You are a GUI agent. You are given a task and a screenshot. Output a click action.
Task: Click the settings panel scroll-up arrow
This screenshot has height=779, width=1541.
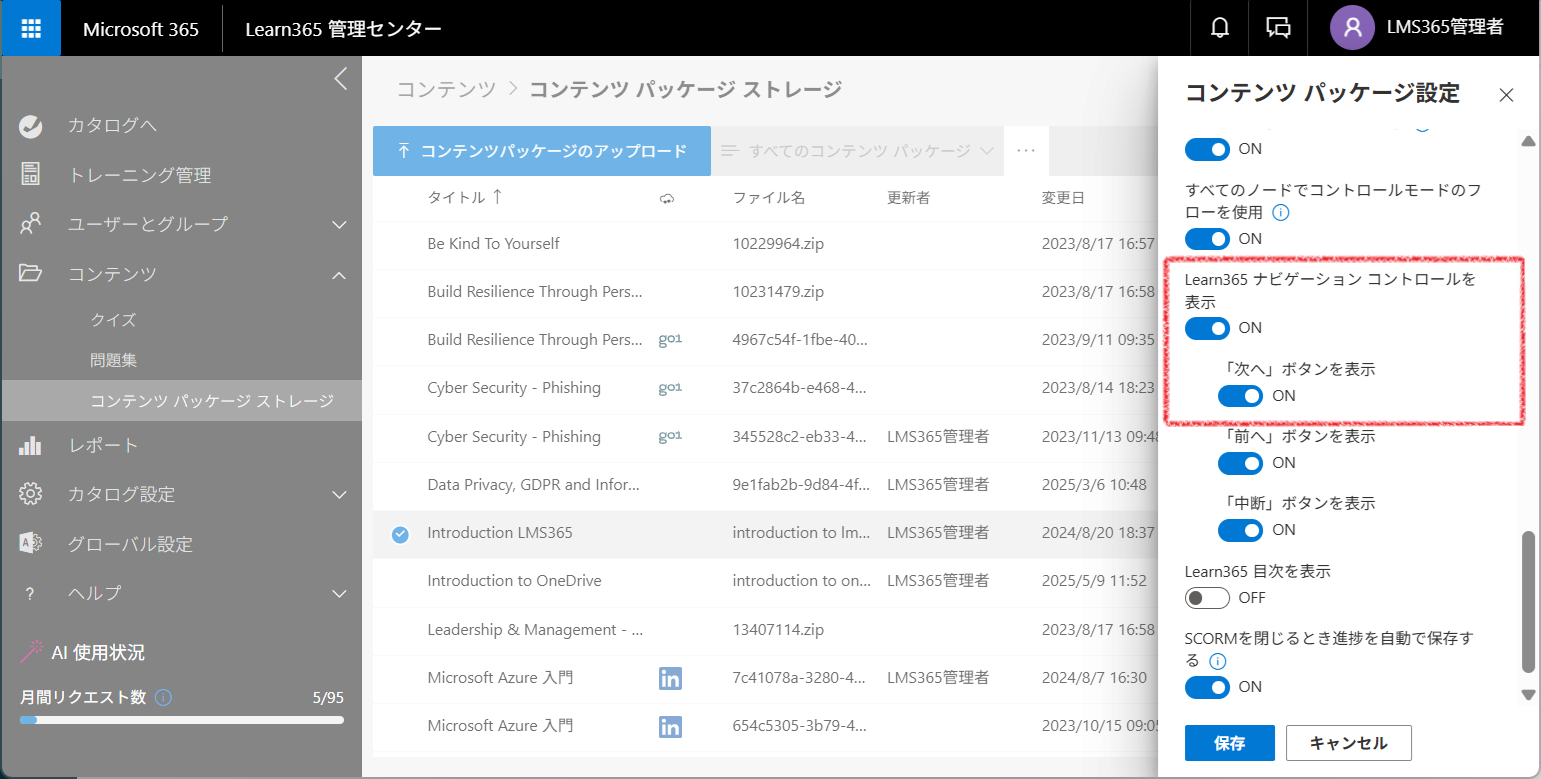coord(1528,141)
